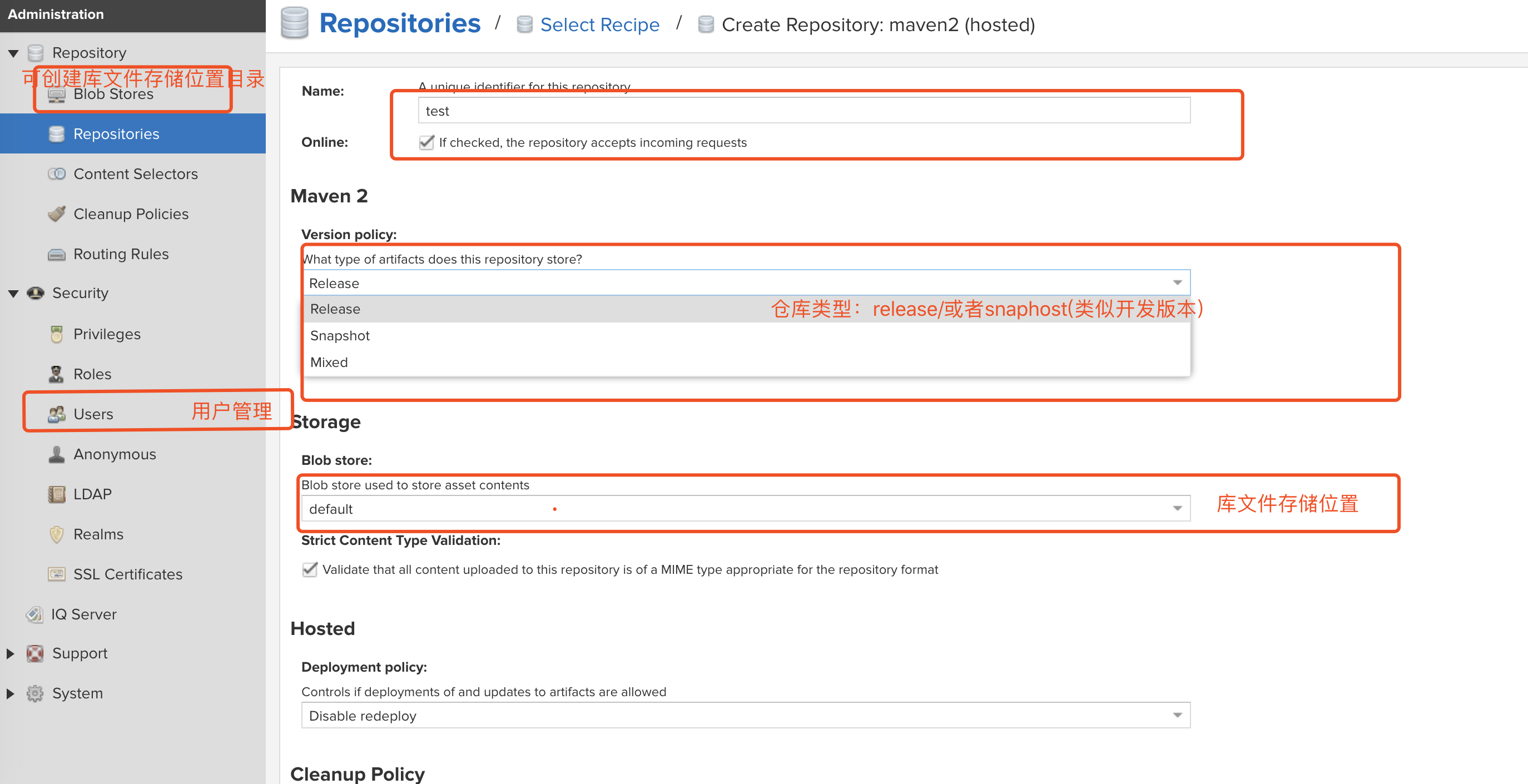Open the Blob store dropdown
The height and width of the screenshot is (784, 1528).
click(1177, 509)
